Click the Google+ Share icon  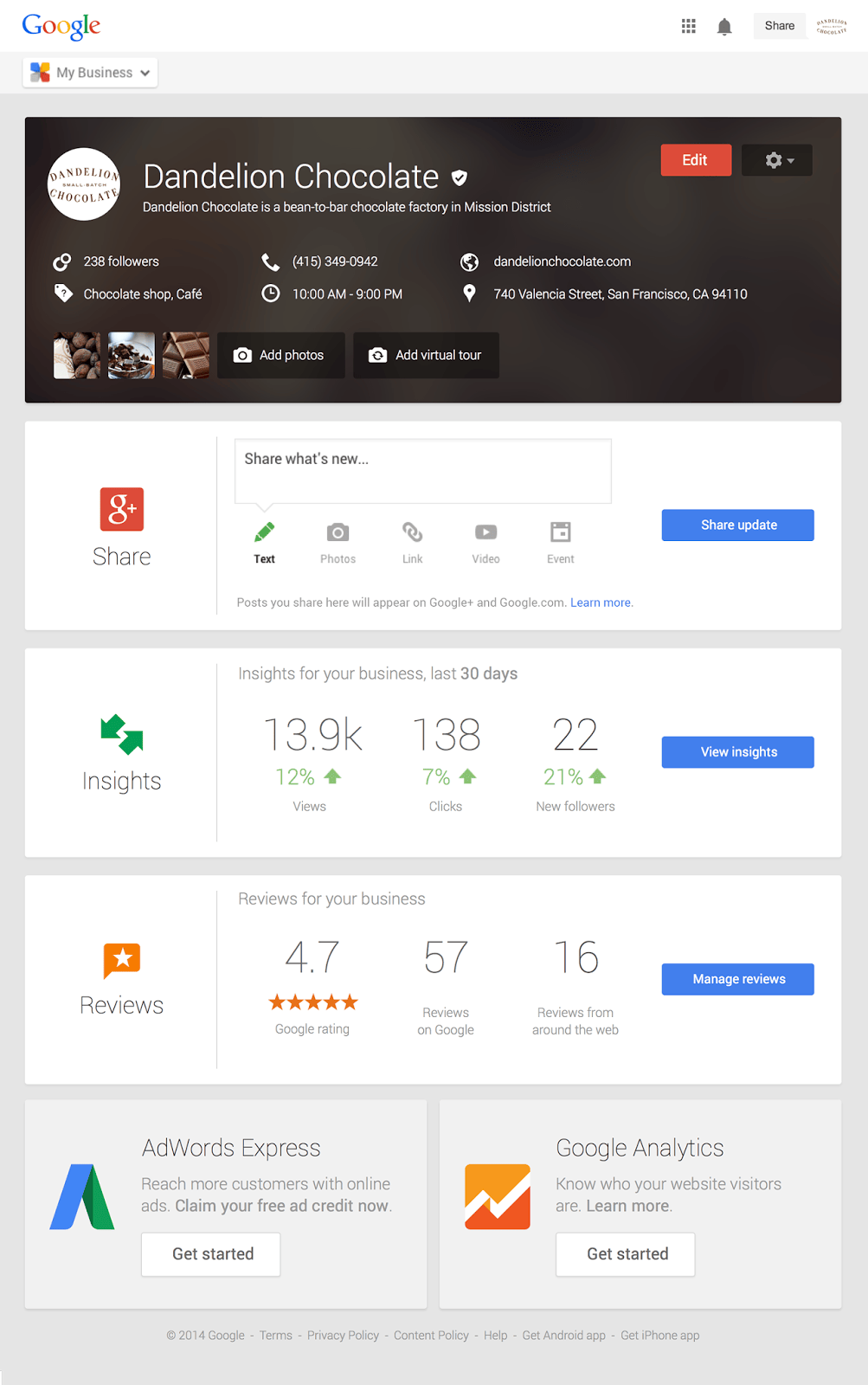(121, 509)
